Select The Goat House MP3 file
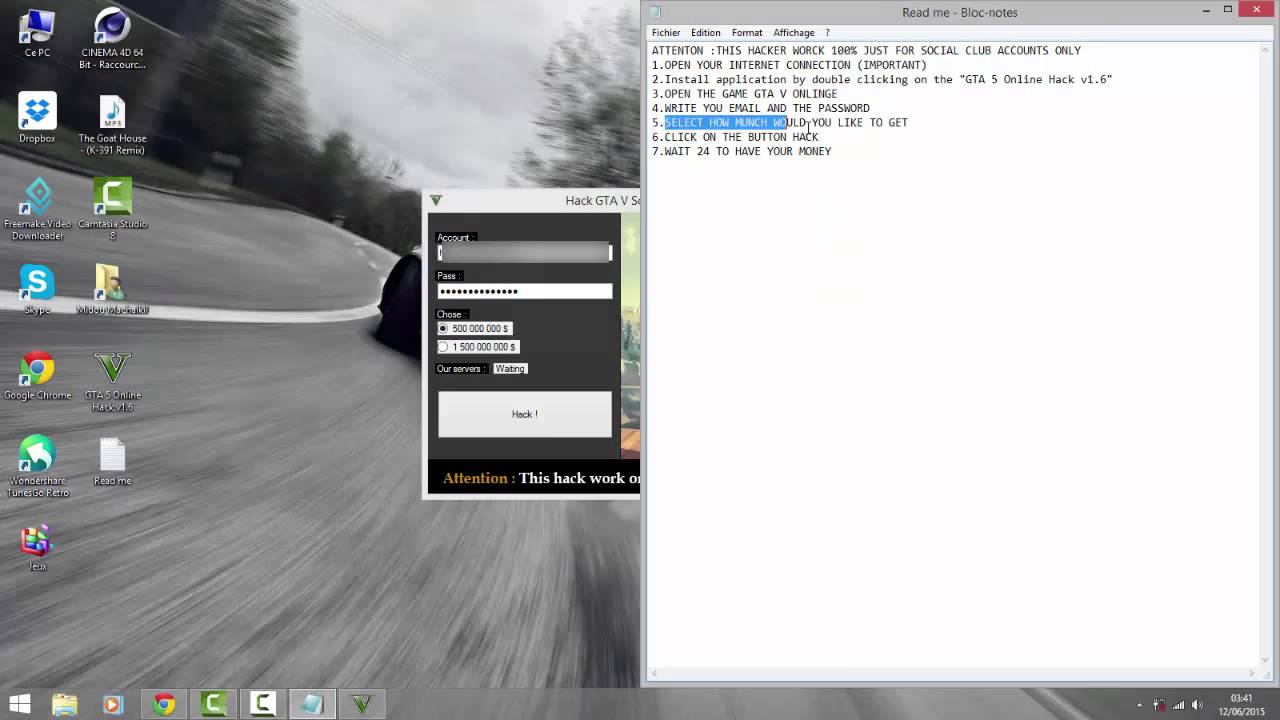 tap(112, 125)
